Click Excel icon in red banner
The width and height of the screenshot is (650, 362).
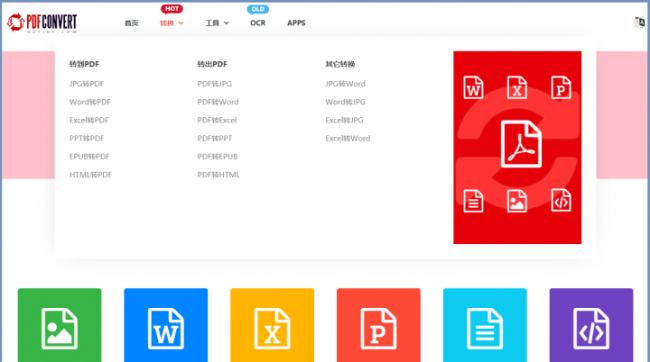pyautogui.click(x=517, y=87)
